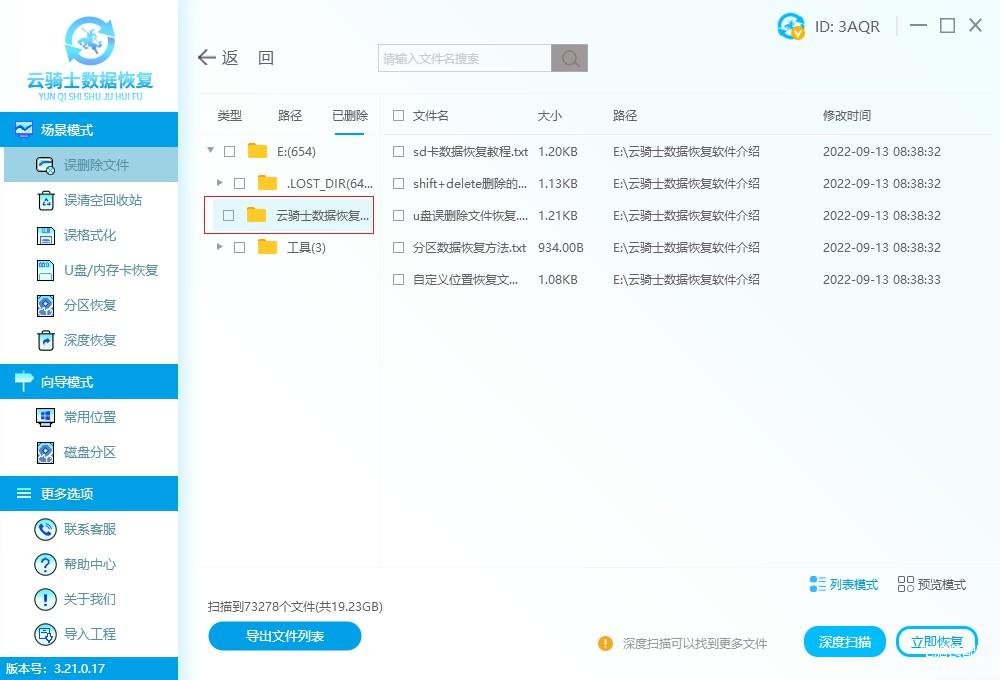1000x680 pixels.
Task: Click the 云骑士数据恢复 logo
Action: pos(90,59)
